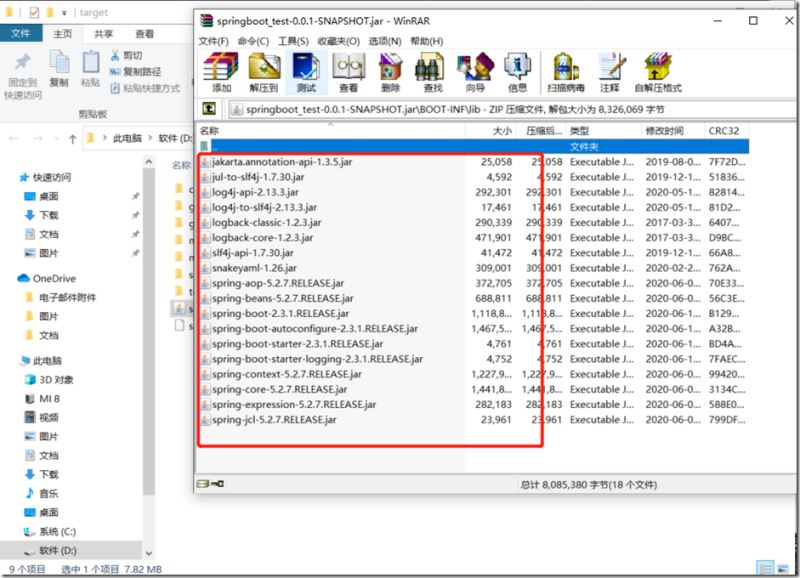Click Paste Shortcut (粘贴快捷方式) in Explorer ribbon
The image size is (800, 578).
(x=145, y=88)
